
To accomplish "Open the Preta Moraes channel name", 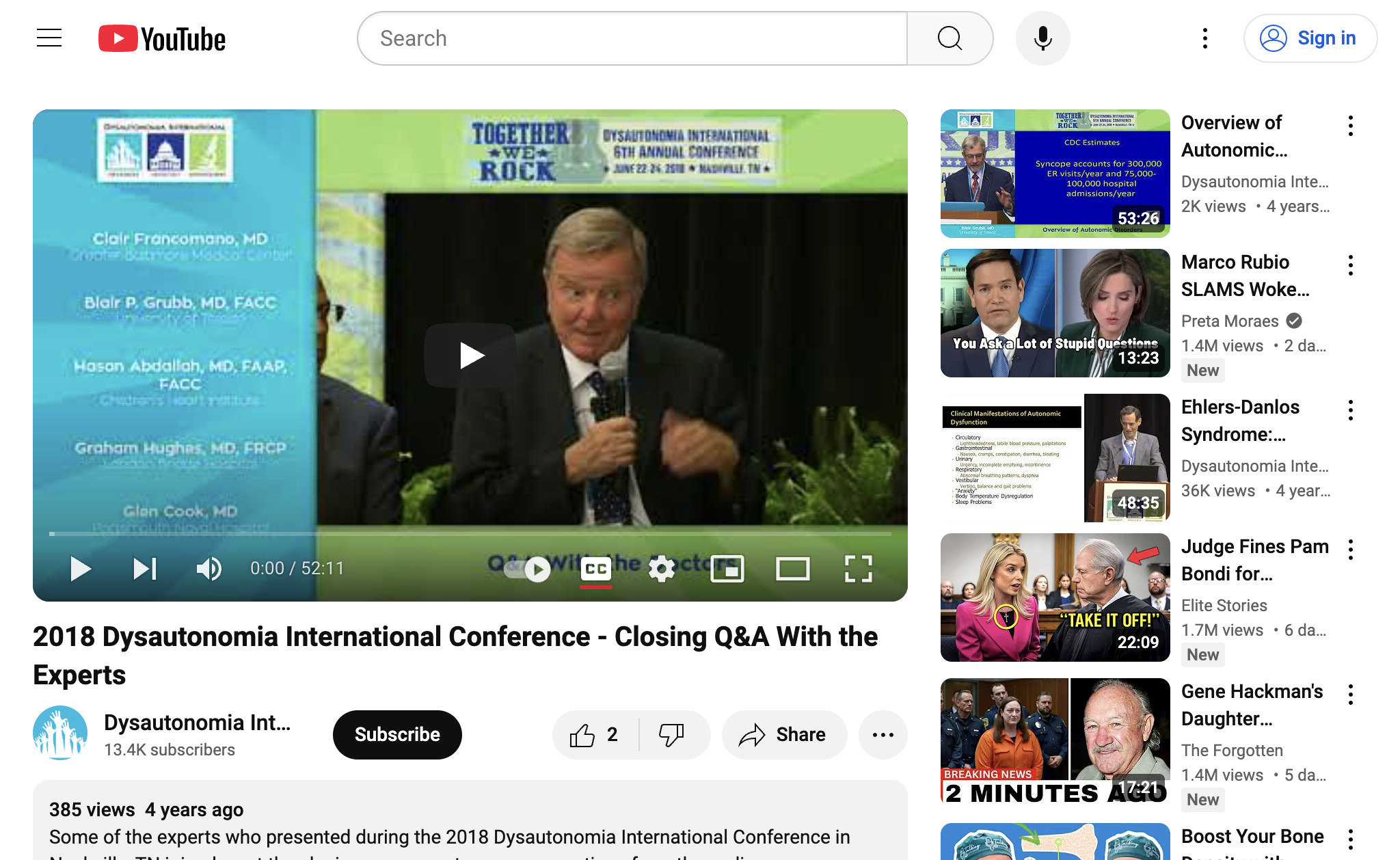I will (x=1230, y=321).
